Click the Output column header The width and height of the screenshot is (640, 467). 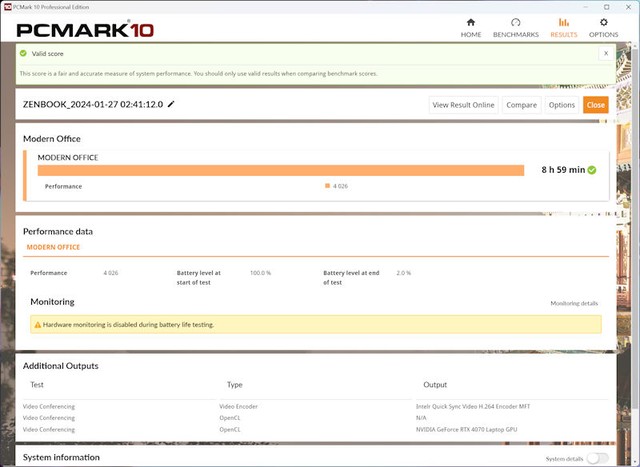pyautogui.click(x=435, y=385)
